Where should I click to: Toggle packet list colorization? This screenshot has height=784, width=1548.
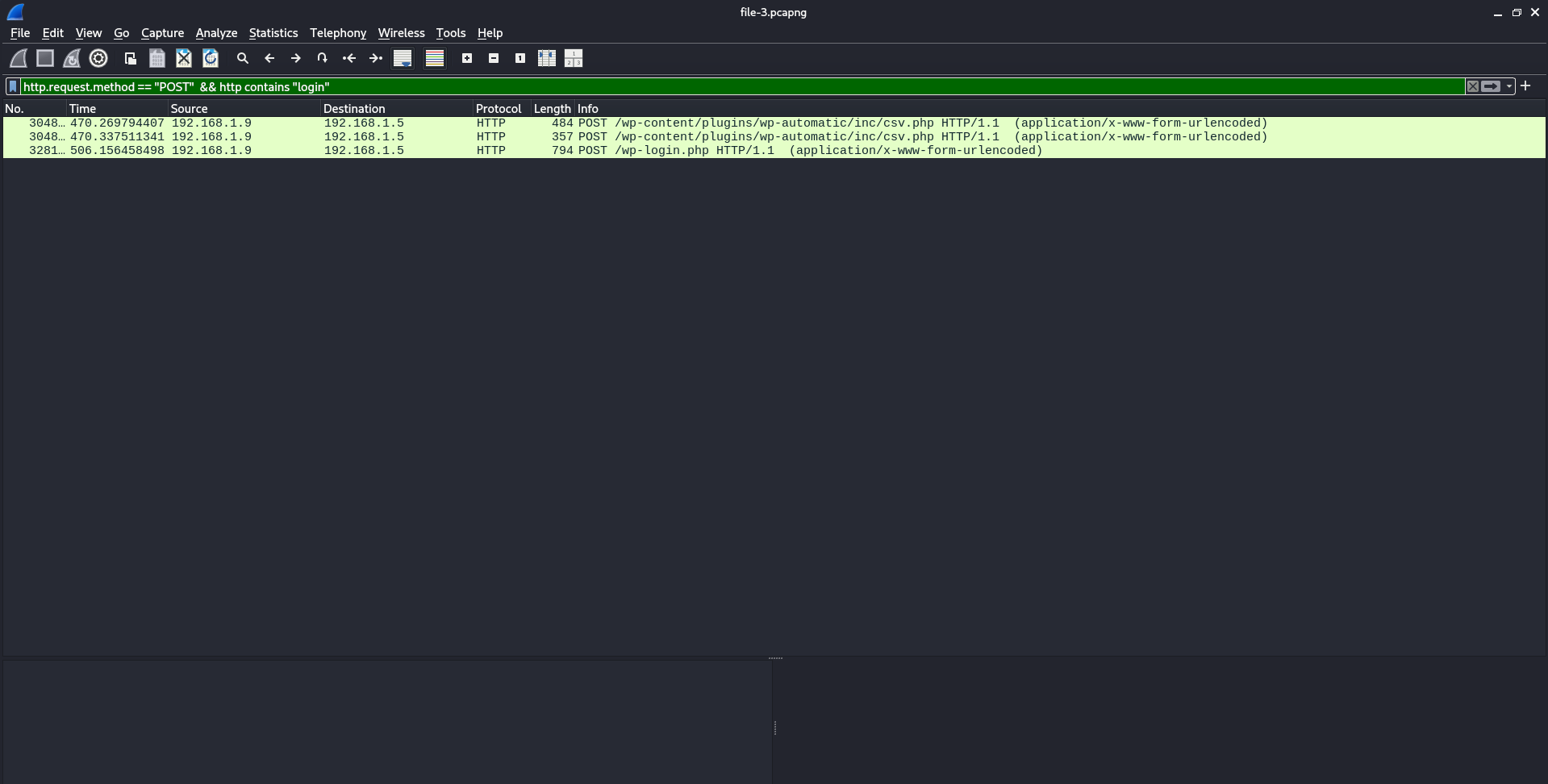point(435,58)
